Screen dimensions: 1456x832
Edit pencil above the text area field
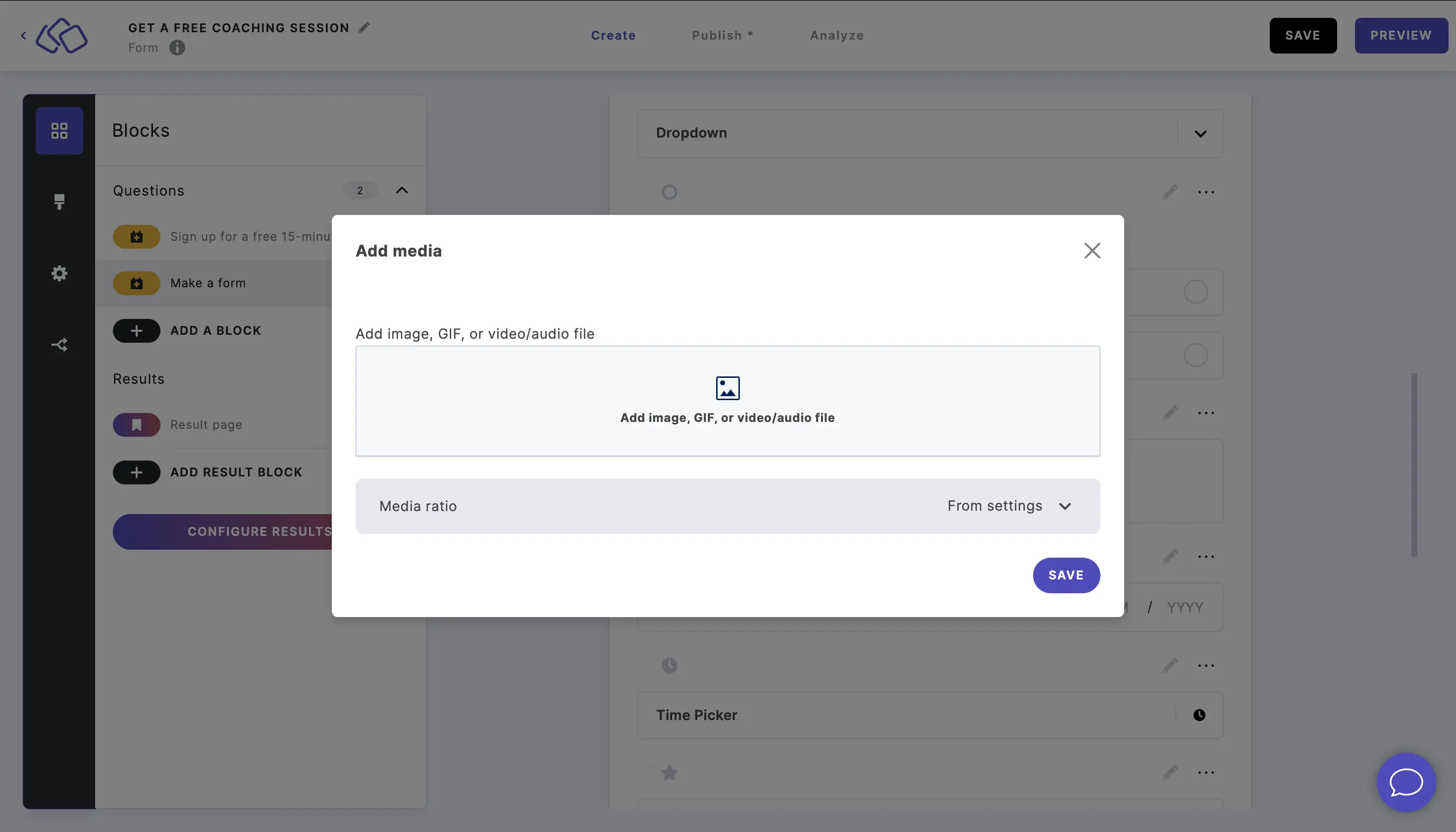(x=1170, y=413)
